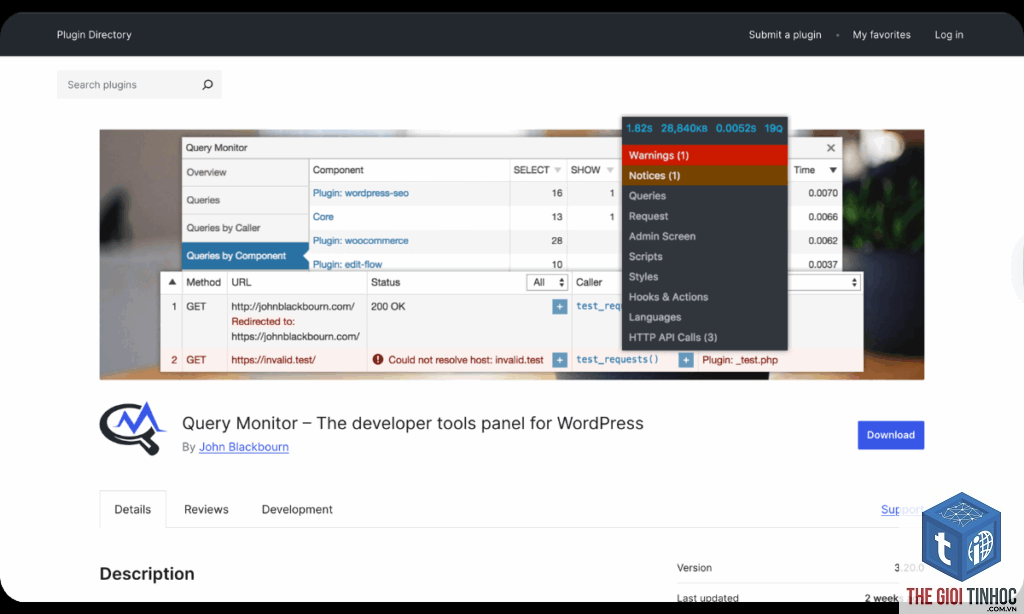This screenshot has width=1024, height=614.
Task: Click the plus icon beside 200 OK status
Action: [560, 306]
